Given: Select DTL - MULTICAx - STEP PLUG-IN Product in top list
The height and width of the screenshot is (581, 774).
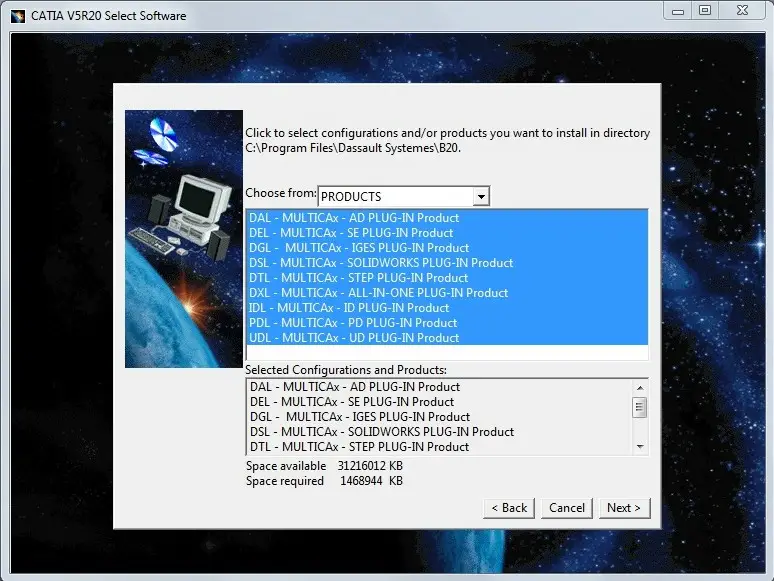Looking at the screenshot, I should (447, 278).
